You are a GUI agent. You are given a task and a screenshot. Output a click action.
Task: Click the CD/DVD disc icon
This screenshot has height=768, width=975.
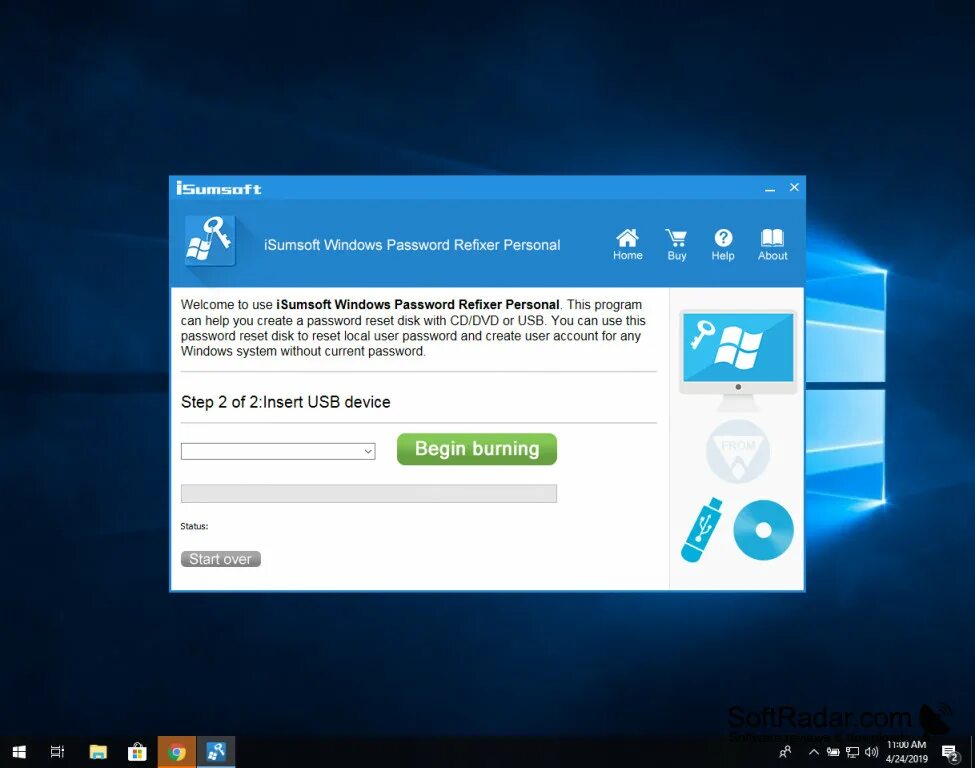coord(764,530)
